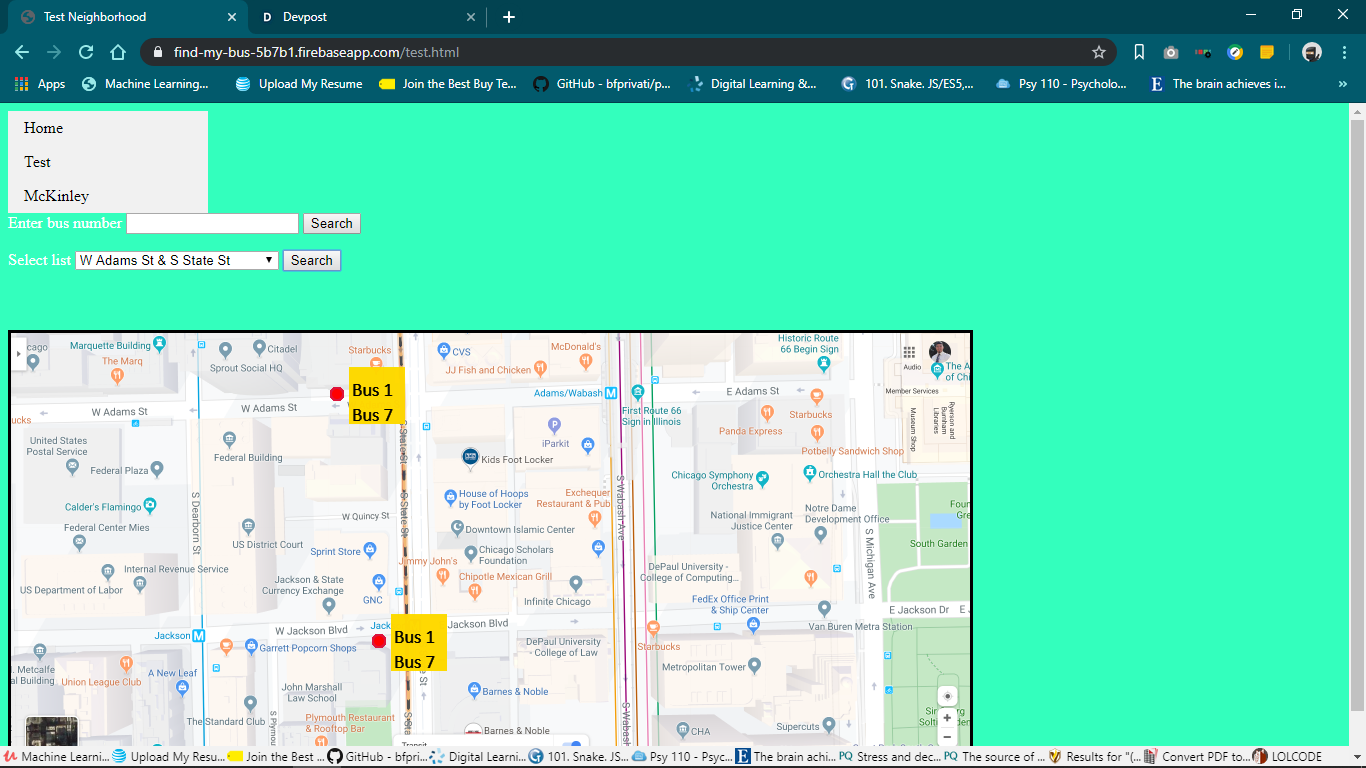Click the yellow Bus 1 Bus 7 label at Jackson
The image size is (1366, 768).
[x=419, y=642]
